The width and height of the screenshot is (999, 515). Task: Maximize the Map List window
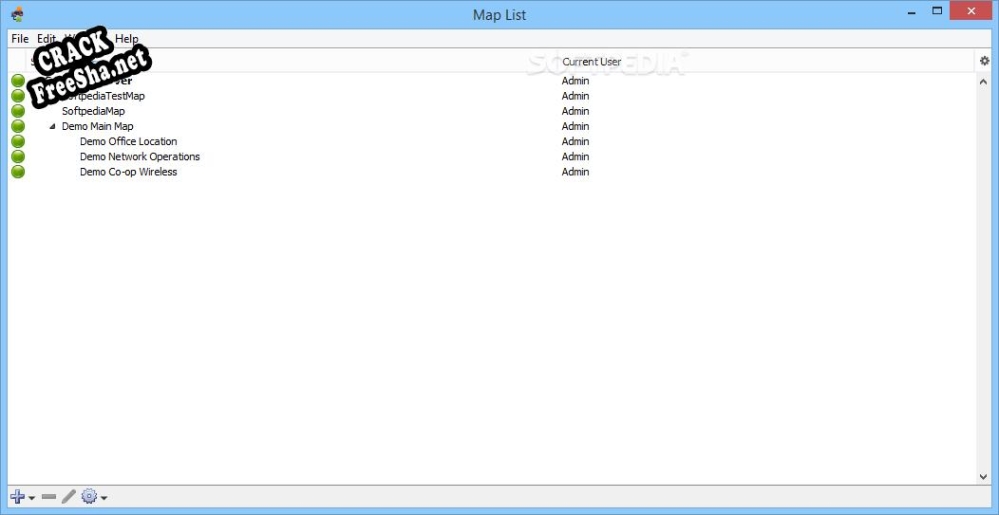(937, 11)
